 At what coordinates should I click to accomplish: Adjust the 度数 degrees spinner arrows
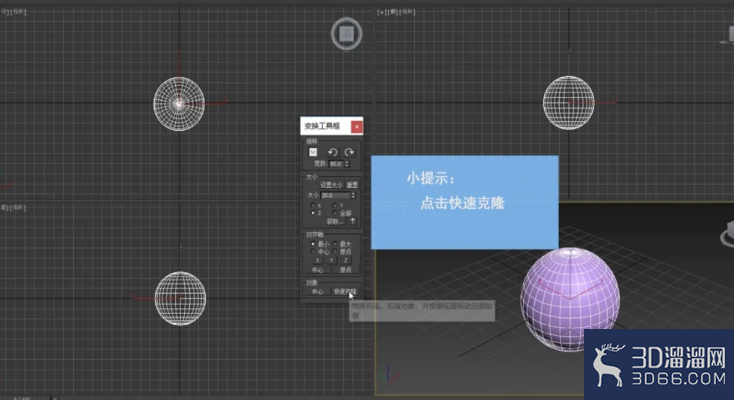(x=347, y=164)
